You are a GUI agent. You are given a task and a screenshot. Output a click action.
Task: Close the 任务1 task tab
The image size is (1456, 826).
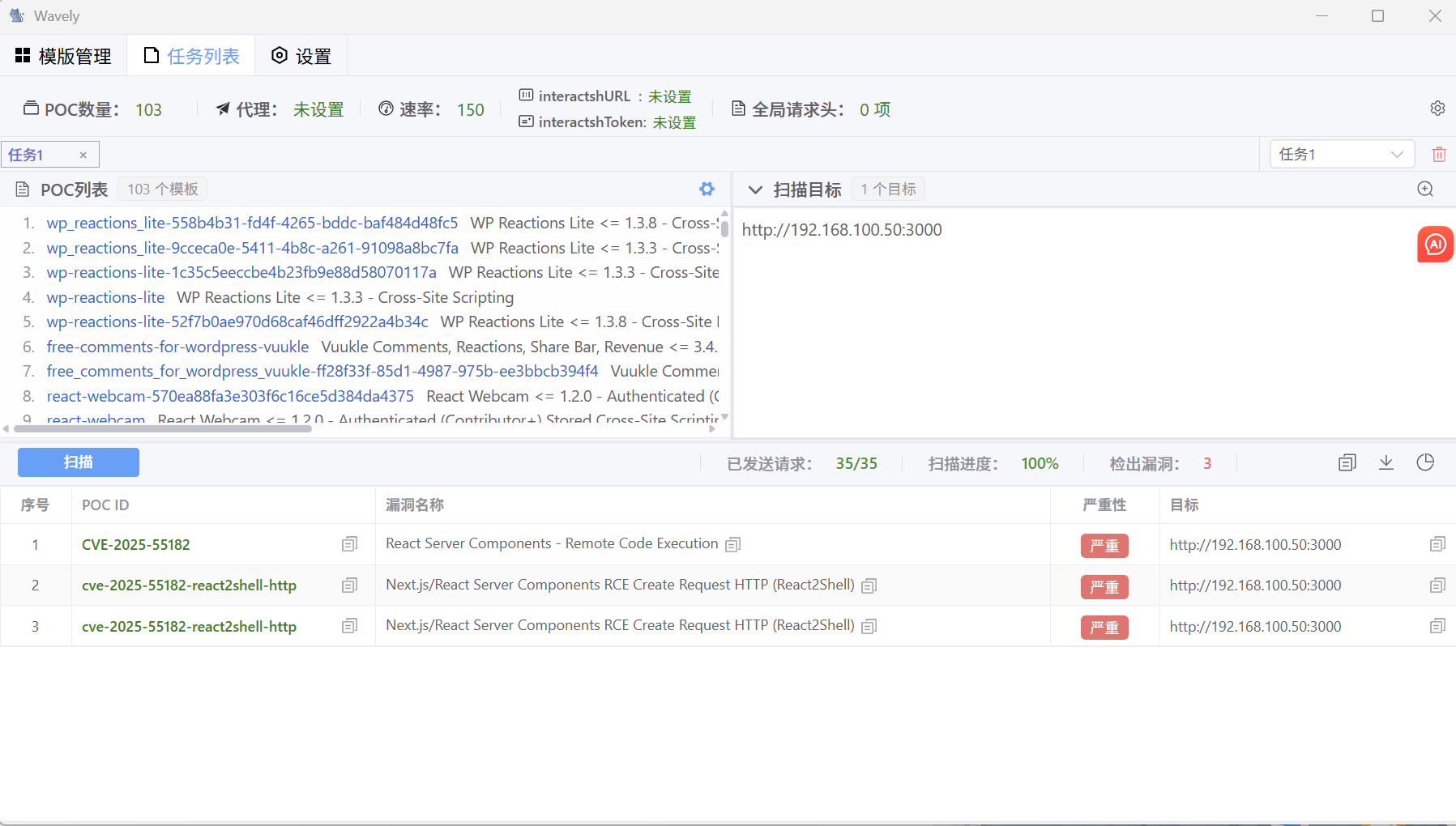coord(83,155)
